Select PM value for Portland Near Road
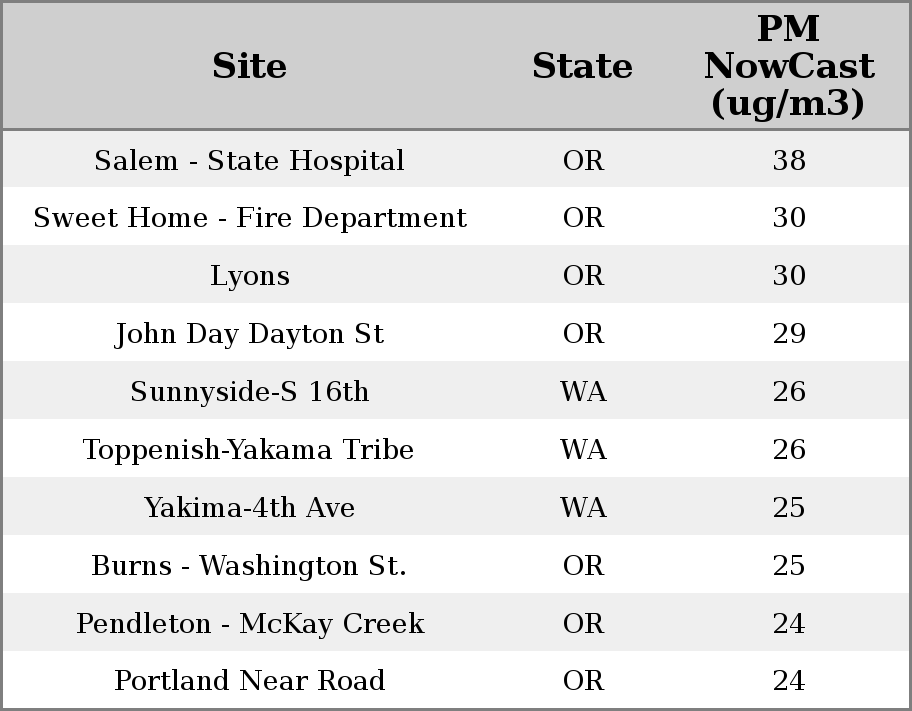 click(789, 681)
